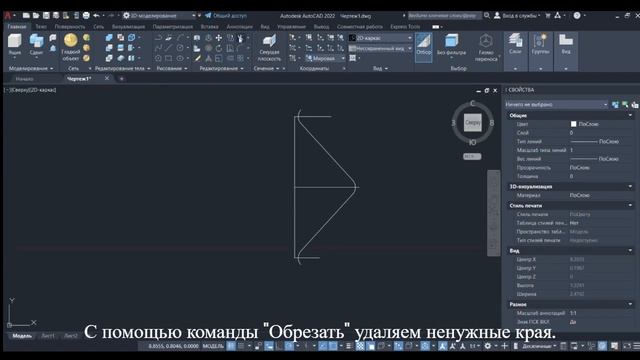
Task: Click the Цвет ПоСлою color swatch
Action: (573, 124)
